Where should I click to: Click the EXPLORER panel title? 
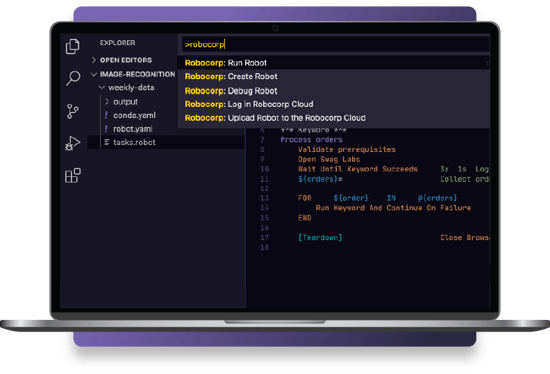click(x=118, y=43)
